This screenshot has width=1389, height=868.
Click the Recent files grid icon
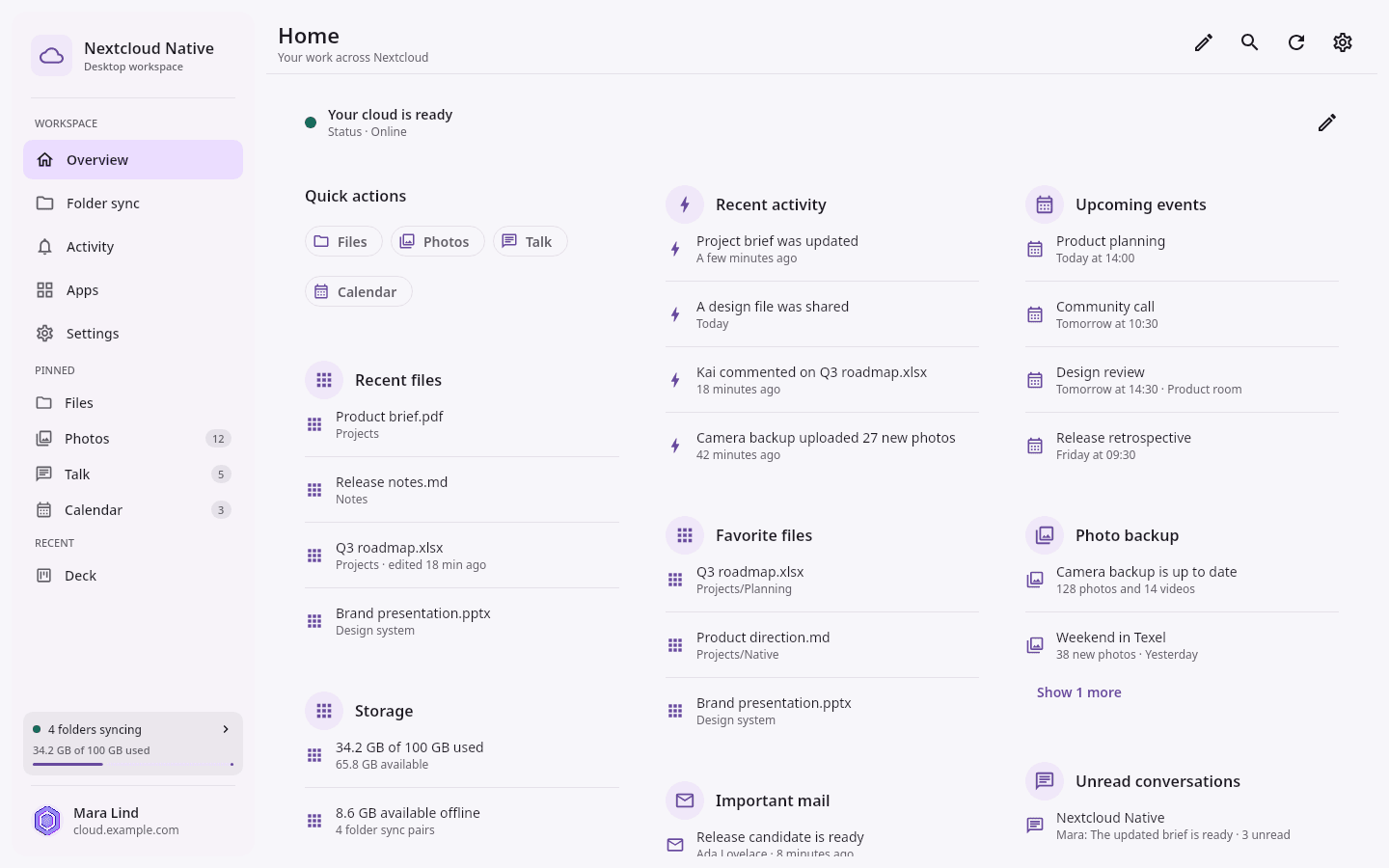[x=324, y=380]
